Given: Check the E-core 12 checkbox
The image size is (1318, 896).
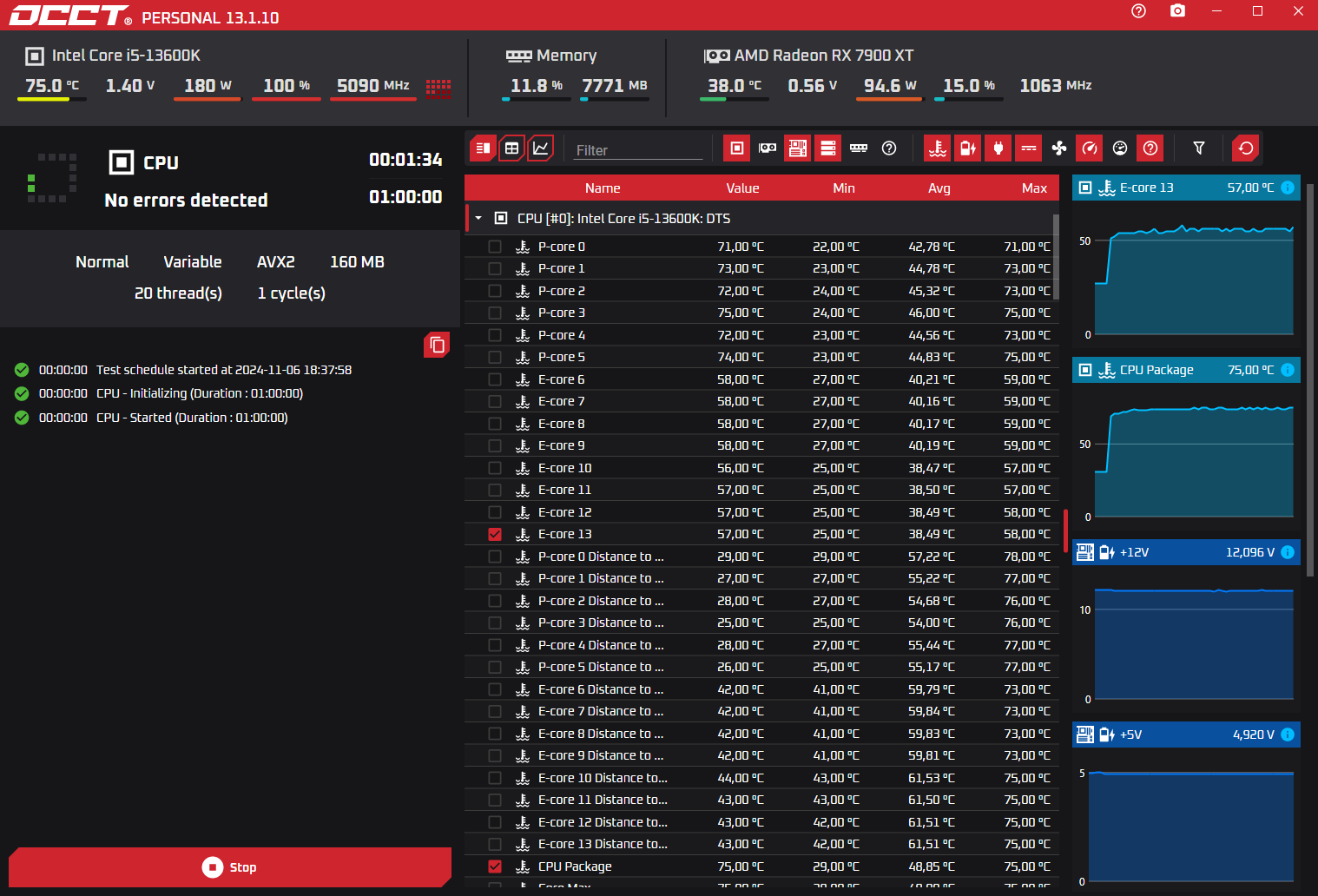Looking at the screenshot, I should tap(495, 512).
